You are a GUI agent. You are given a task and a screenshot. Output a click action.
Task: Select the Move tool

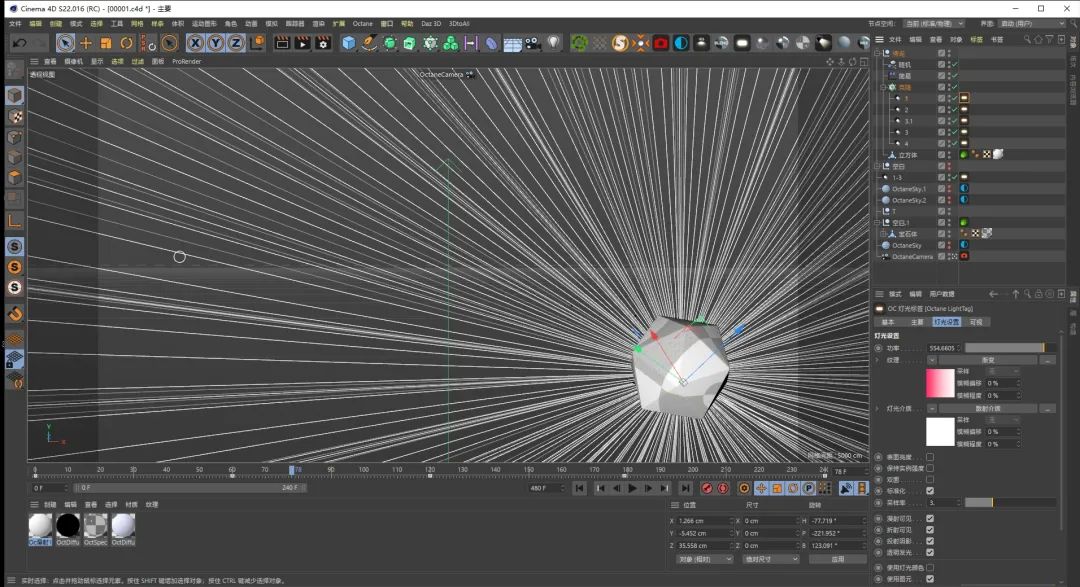(x=86, y=43)
